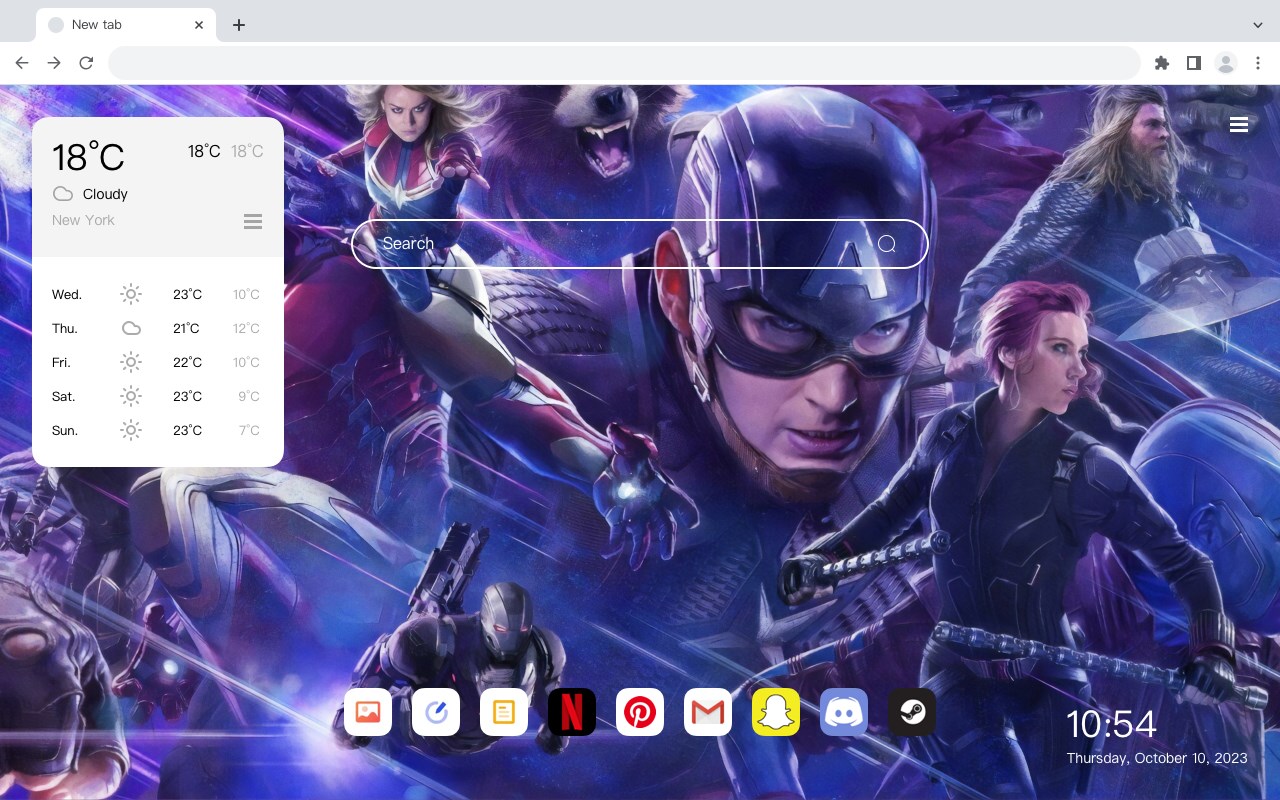Click the current 18°C temperature

pos(88,157)
